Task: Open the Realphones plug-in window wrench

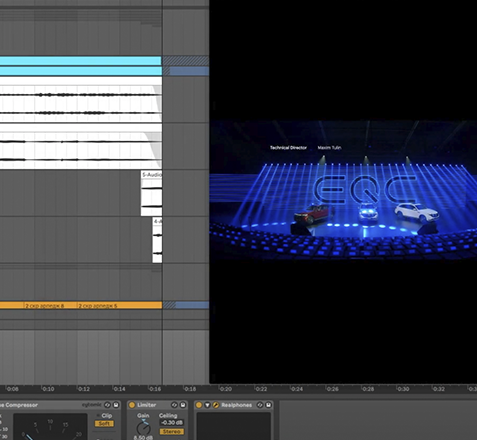Action: pos(215,405)
